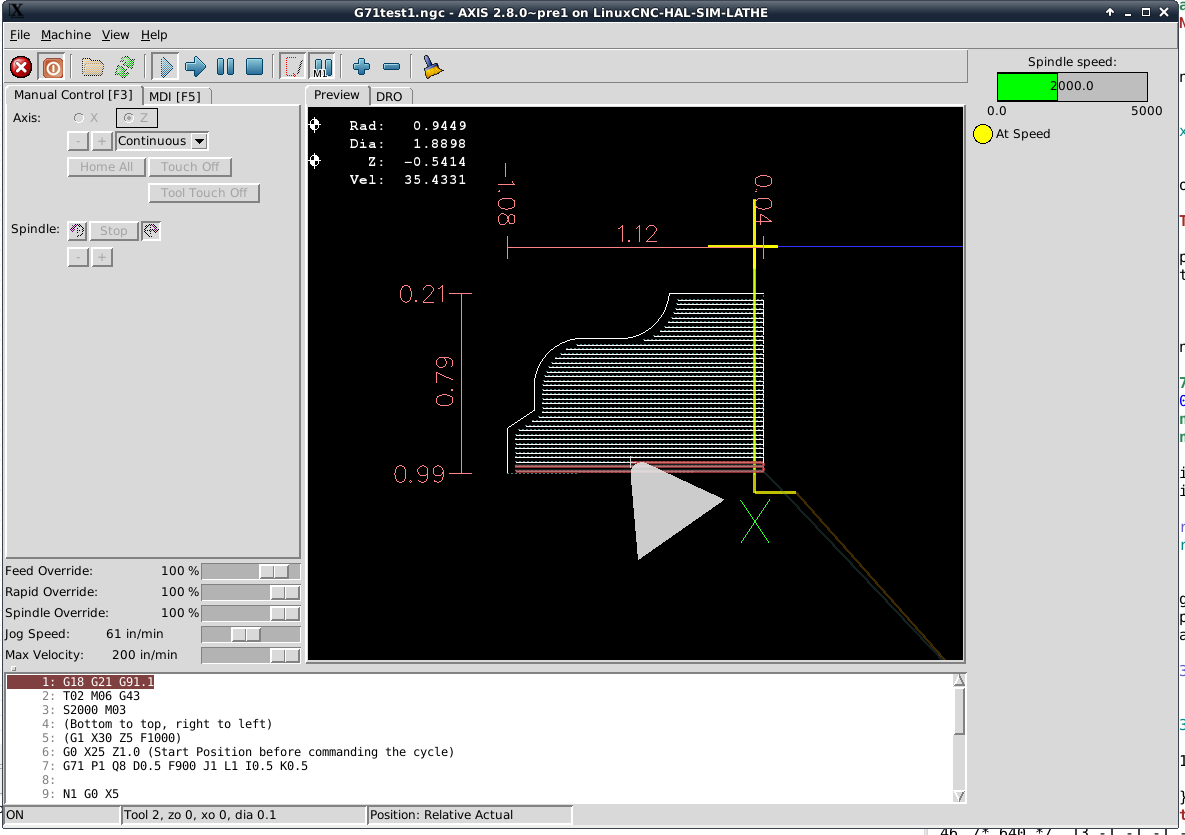
Task: Click ON status in status bar
Action: tap(62, 815)
